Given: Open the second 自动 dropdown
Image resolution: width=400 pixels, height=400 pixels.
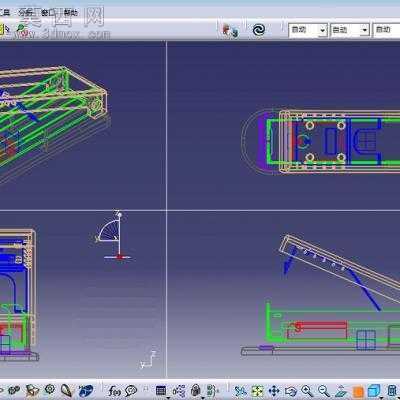Looking at the screenshot, I should pyautogui.click(x=350, y=30).
